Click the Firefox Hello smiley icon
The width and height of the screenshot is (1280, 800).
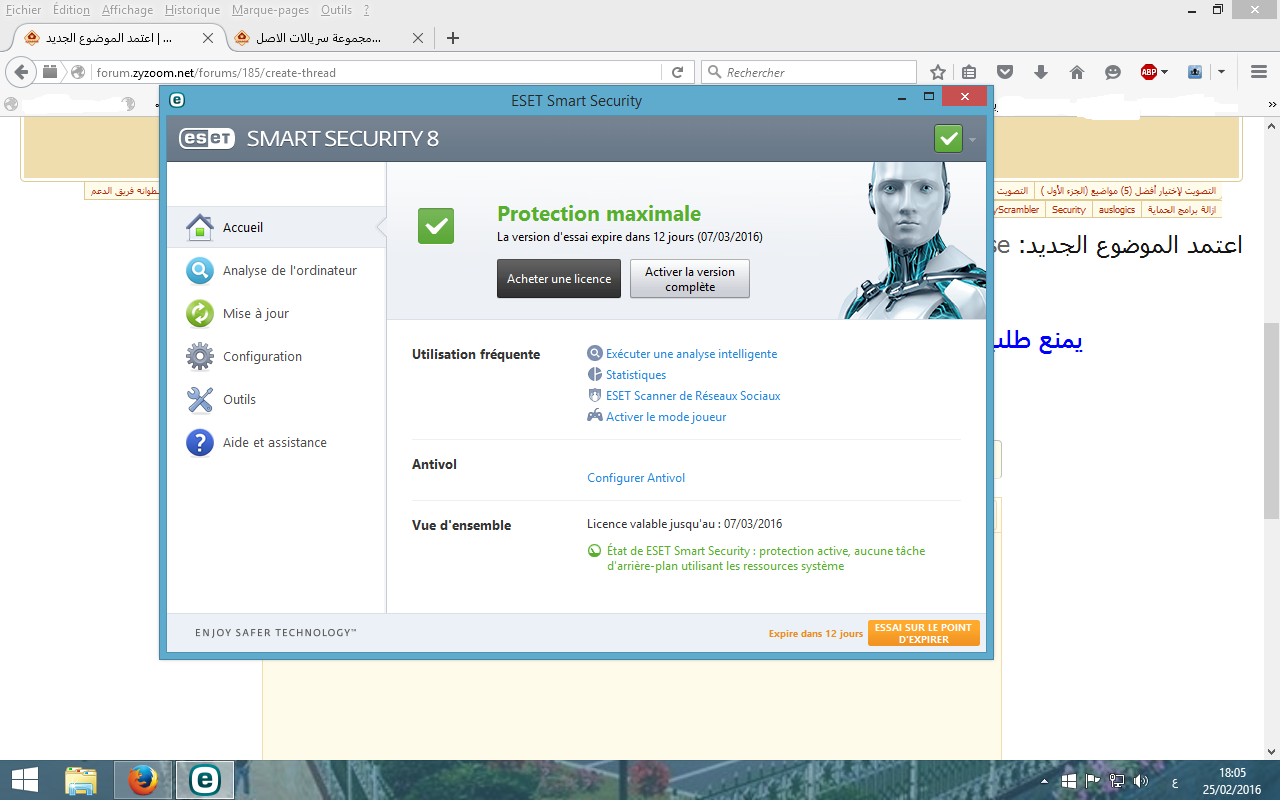pyautogui.click(x=1113, y=72)
